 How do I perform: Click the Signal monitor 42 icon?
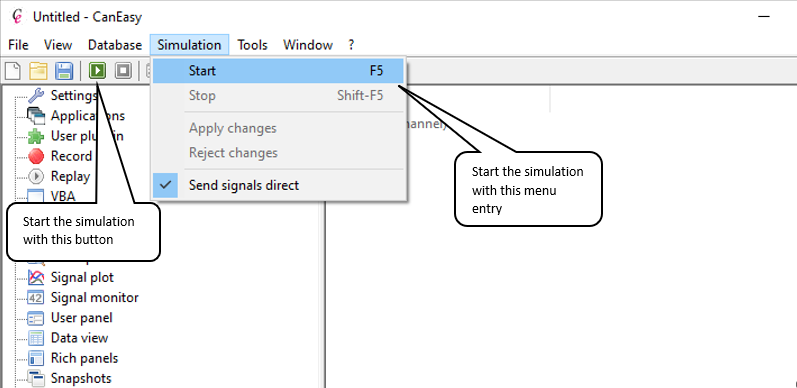(x=36, y=297)
